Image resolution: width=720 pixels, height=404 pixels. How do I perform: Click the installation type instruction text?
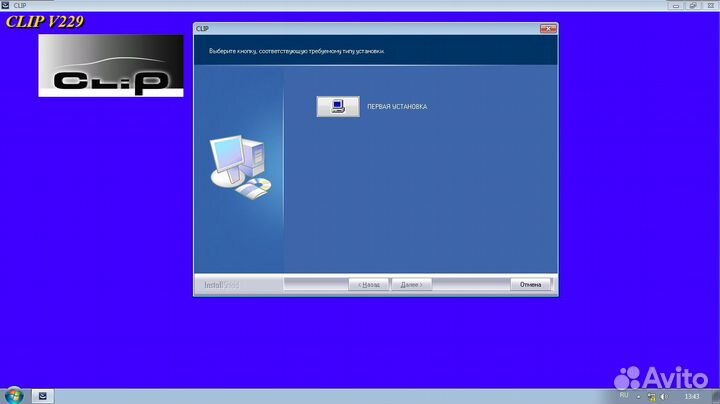tap(297, 51)
